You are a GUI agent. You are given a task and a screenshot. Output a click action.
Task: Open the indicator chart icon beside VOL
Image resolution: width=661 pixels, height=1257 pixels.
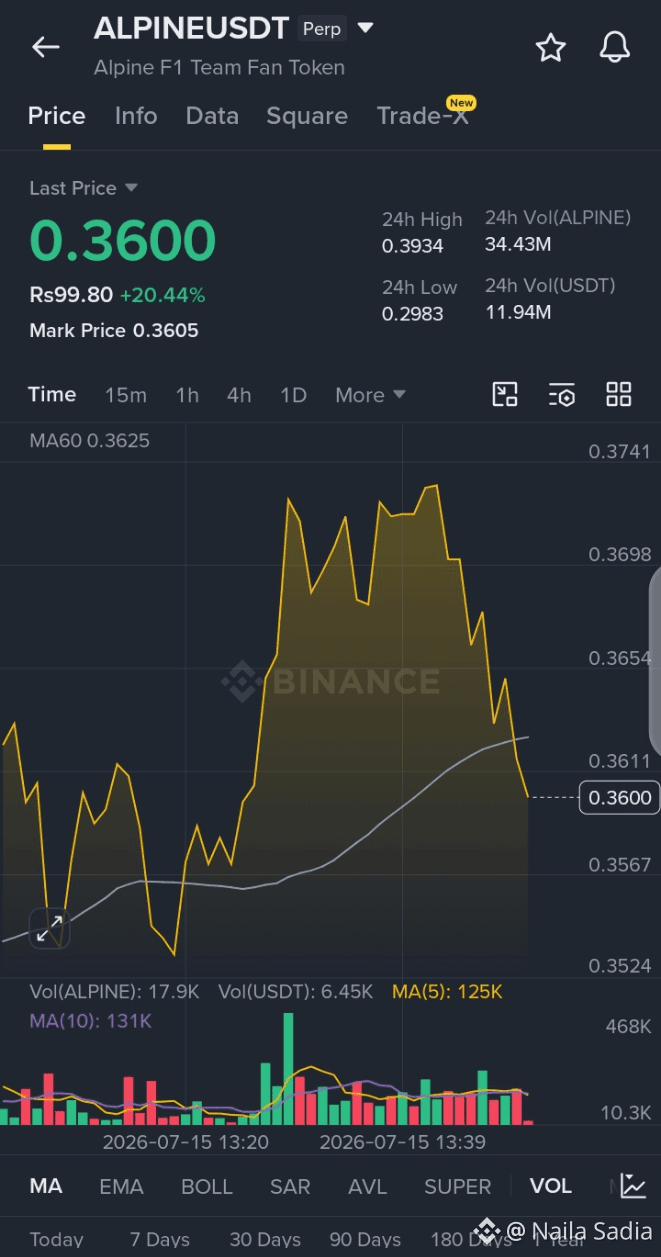click(632, 1186)
